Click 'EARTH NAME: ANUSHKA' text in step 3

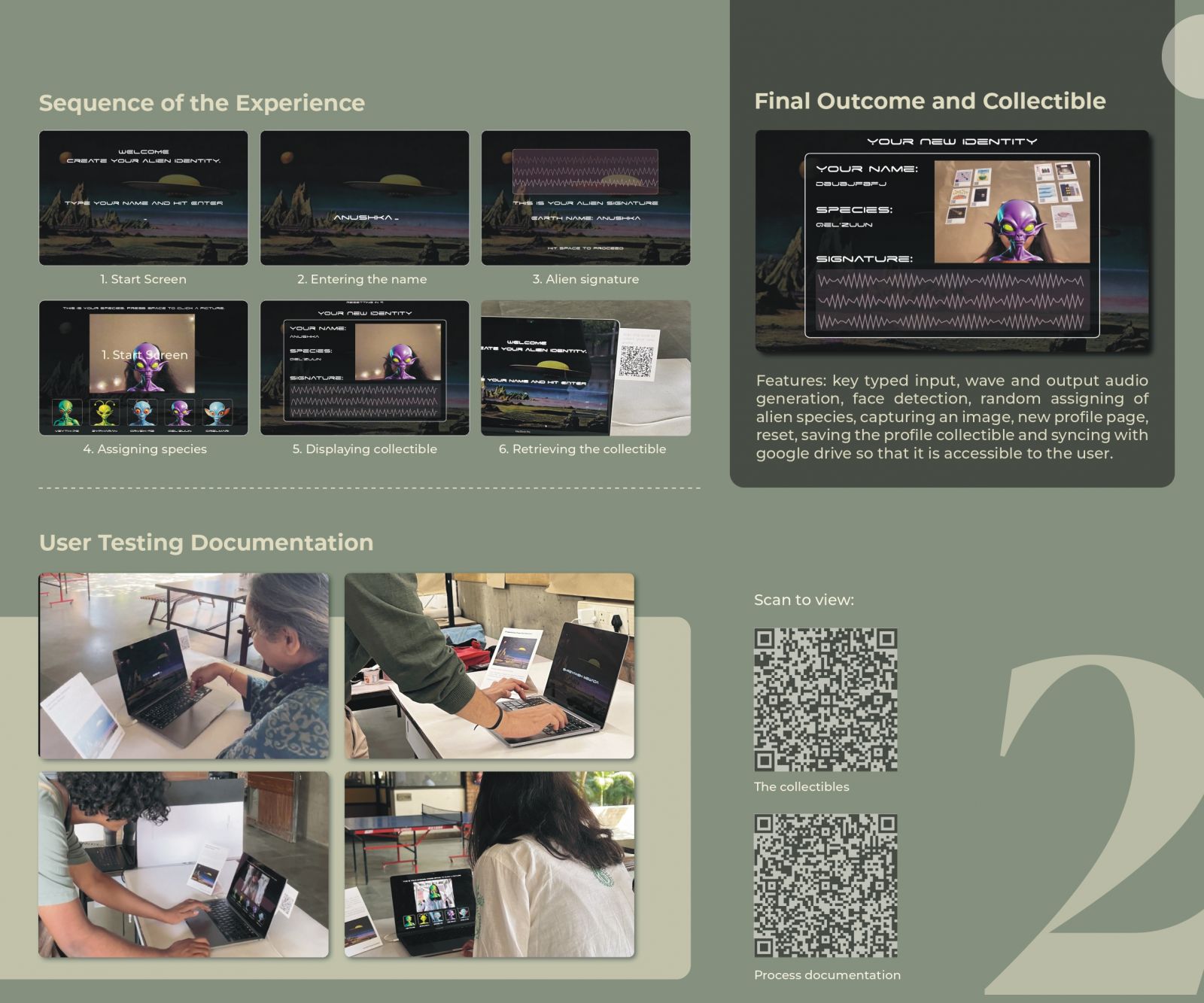585,218
